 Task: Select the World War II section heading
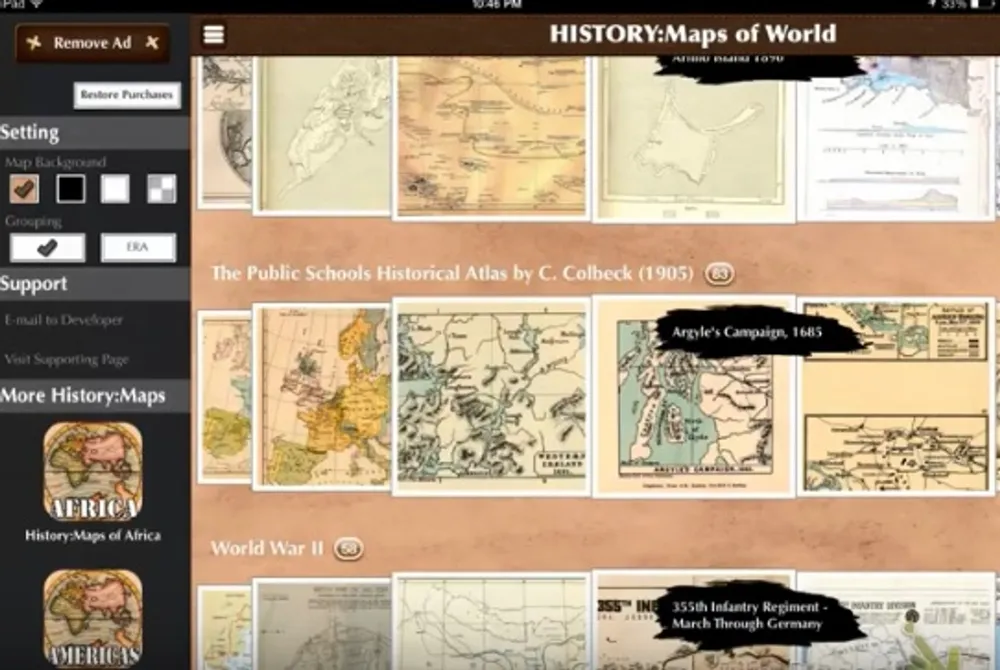pos(267,548)
